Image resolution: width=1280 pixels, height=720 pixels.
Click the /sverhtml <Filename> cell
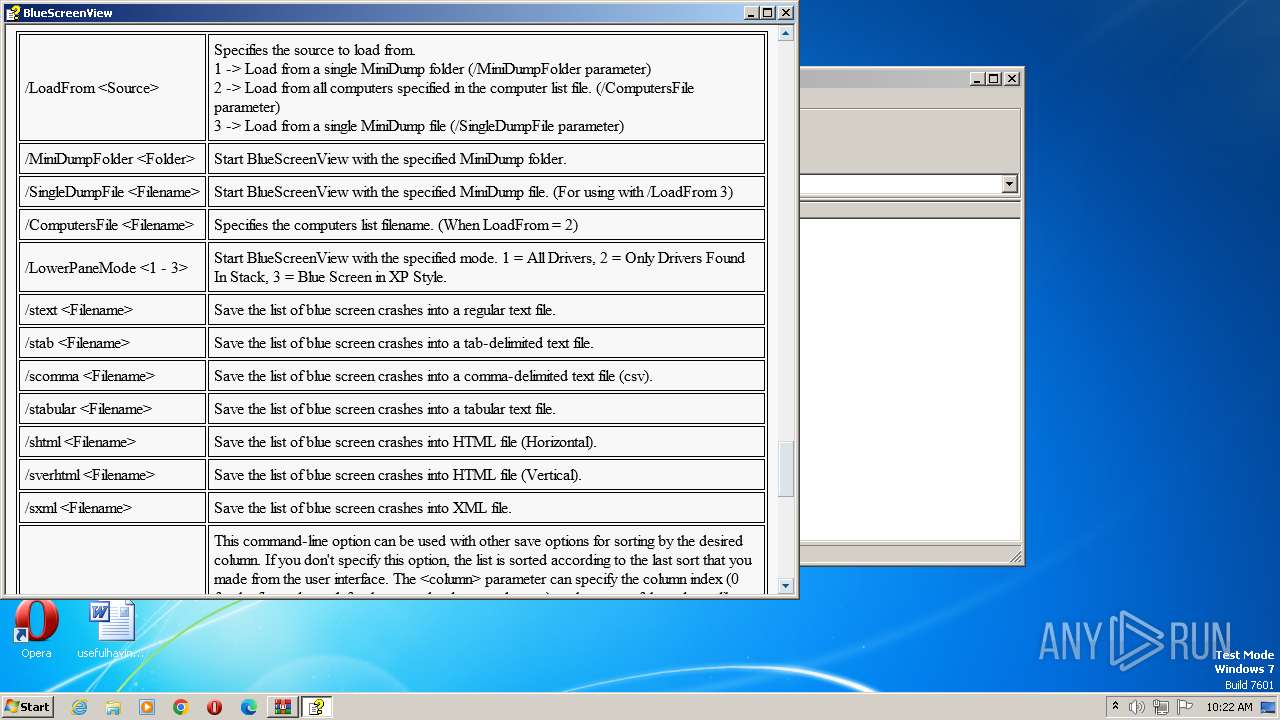[x=112, y=475]
